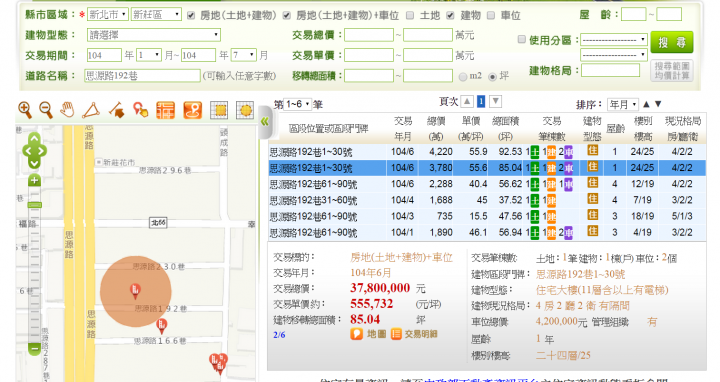Select the point-pick marker tool
Image resolution: width=720 pixels, height=382 pixels.
click(x=141, y=110)
